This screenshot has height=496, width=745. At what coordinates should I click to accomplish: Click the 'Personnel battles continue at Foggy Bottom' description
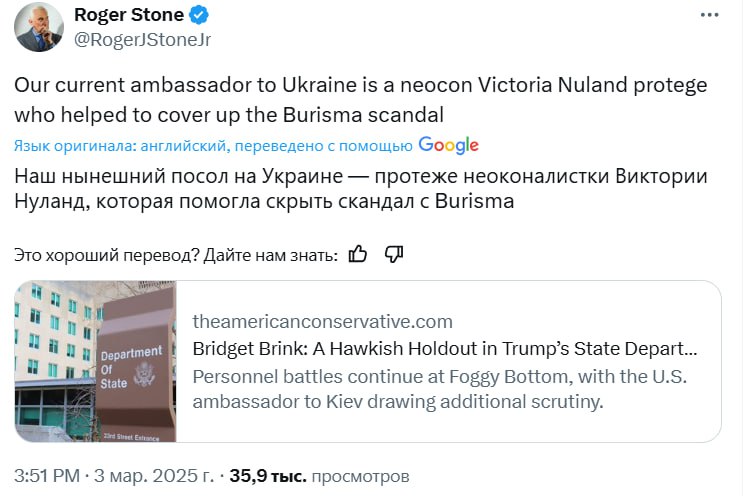439,390
